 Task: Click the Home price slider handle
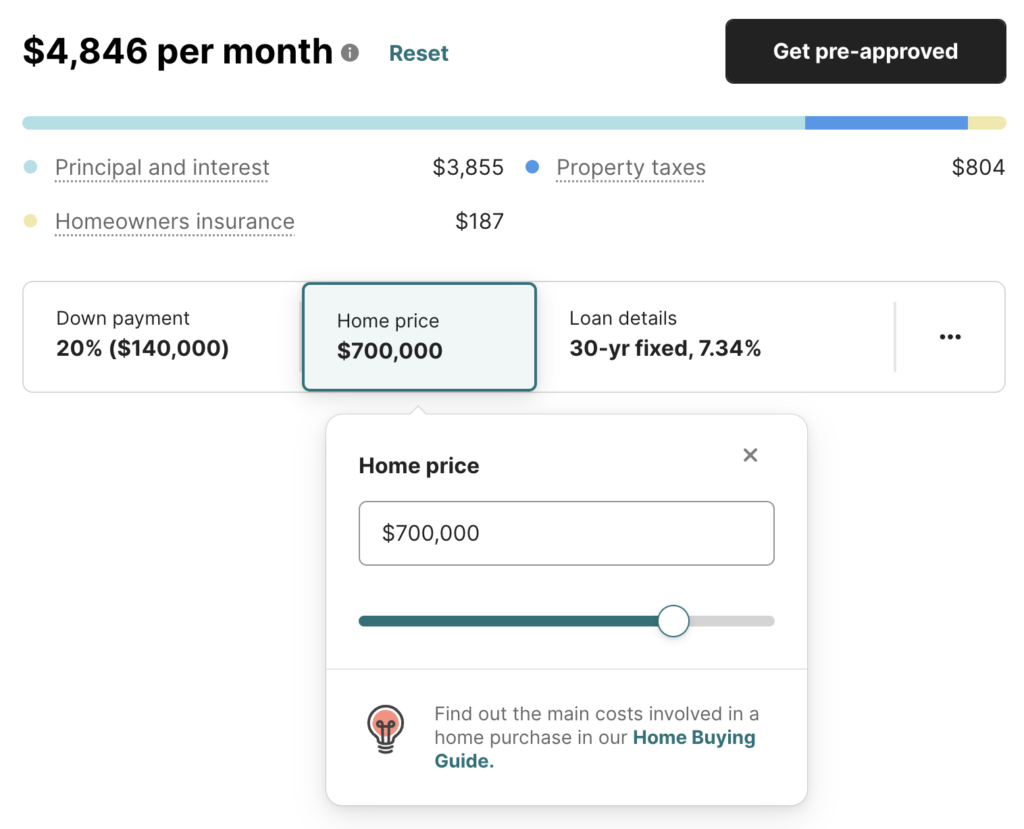pos(673,621)
